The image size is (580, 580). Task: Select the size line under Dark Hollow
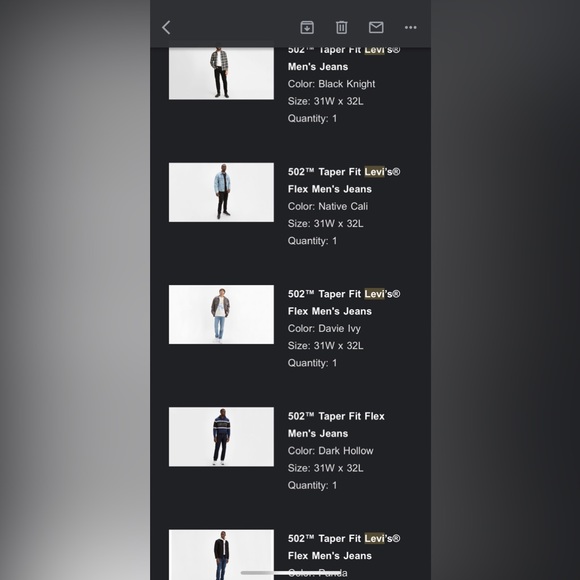point(326,468)
